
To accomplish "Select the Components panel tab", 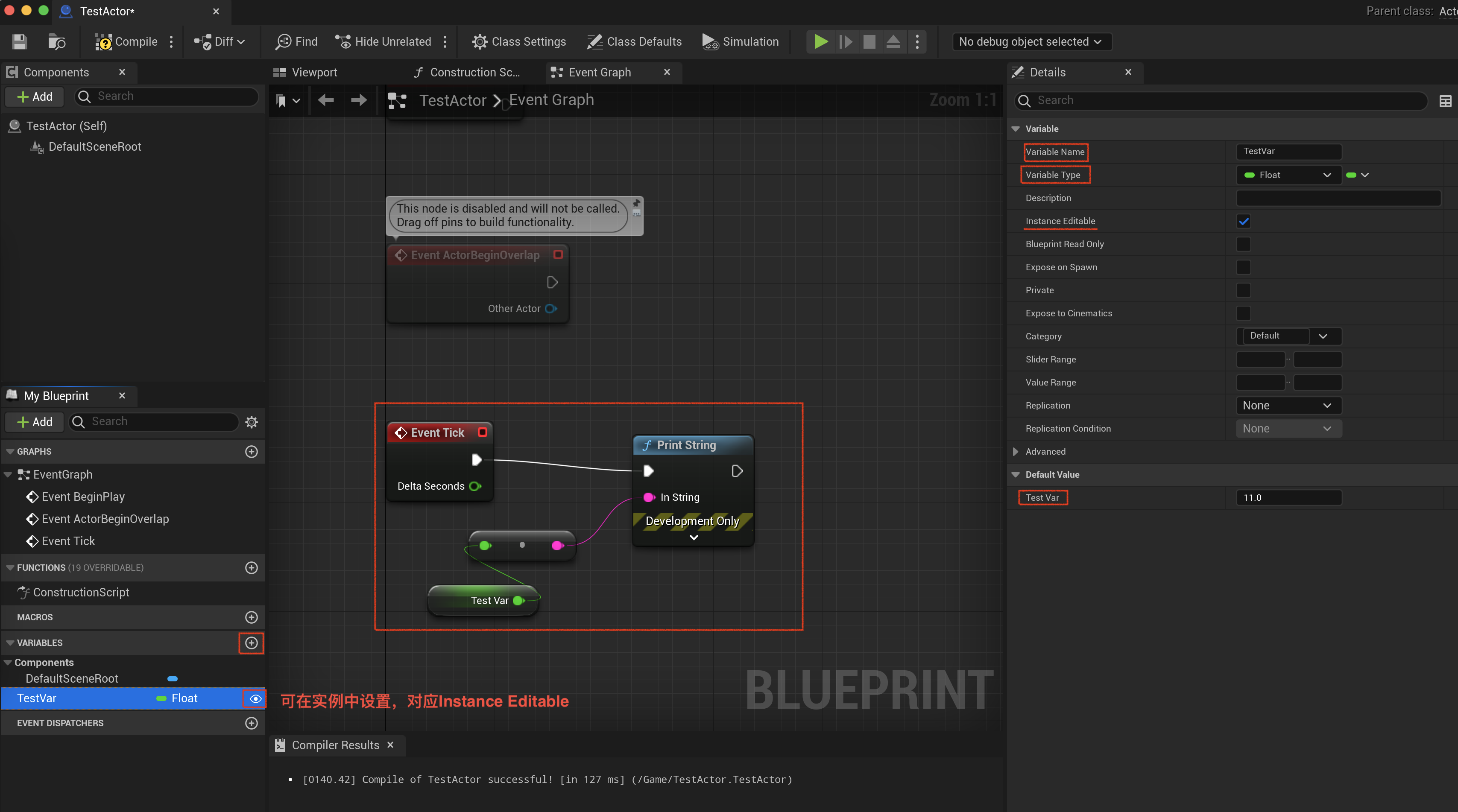I will tap(56, 73).
